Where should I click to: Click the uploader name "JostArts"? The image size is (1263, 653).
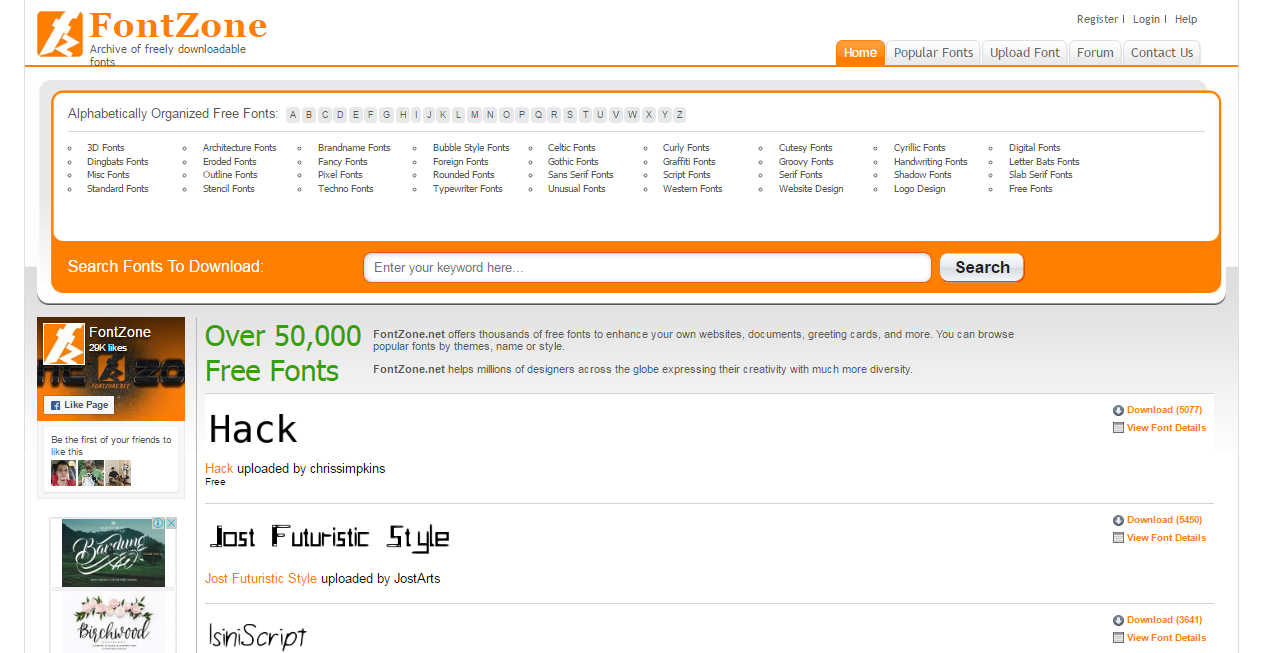pos(417,579)
